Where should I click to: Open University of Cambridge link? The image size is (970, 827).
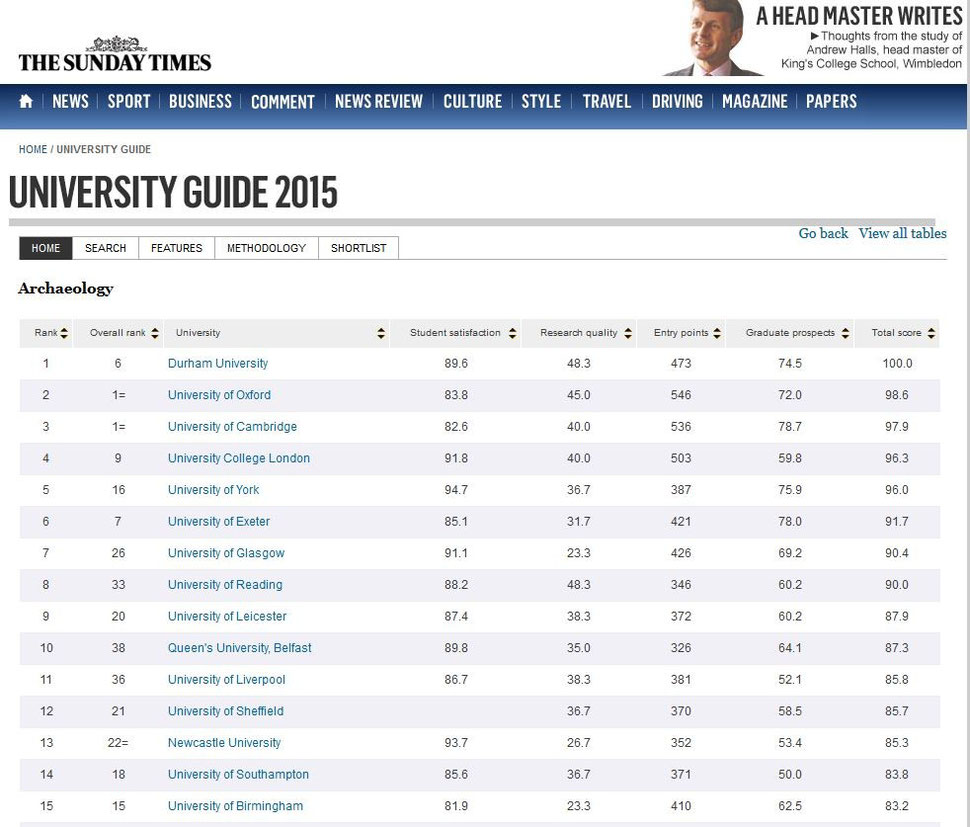pyautogui.click(x=232, y=426)
